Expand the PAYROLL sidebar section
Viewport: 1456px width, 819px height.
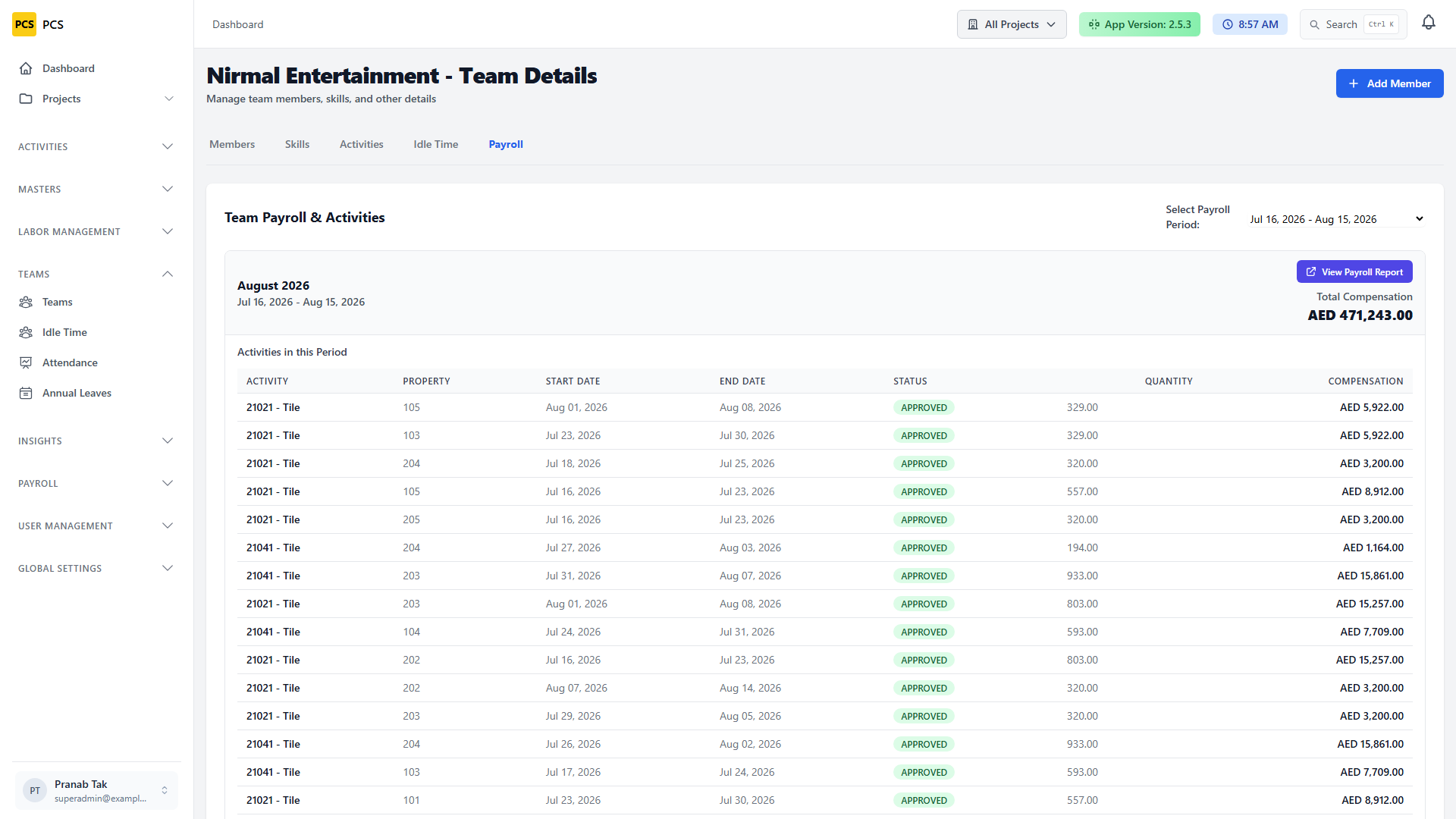tap(96, 483)
